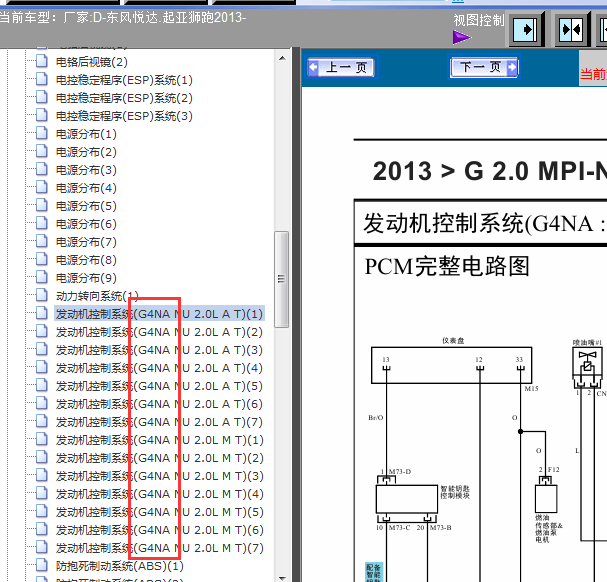Click the 2013 > G 2.0 MPI heading
The width and height of the screenshot is (607, 582).
point(489,171)
